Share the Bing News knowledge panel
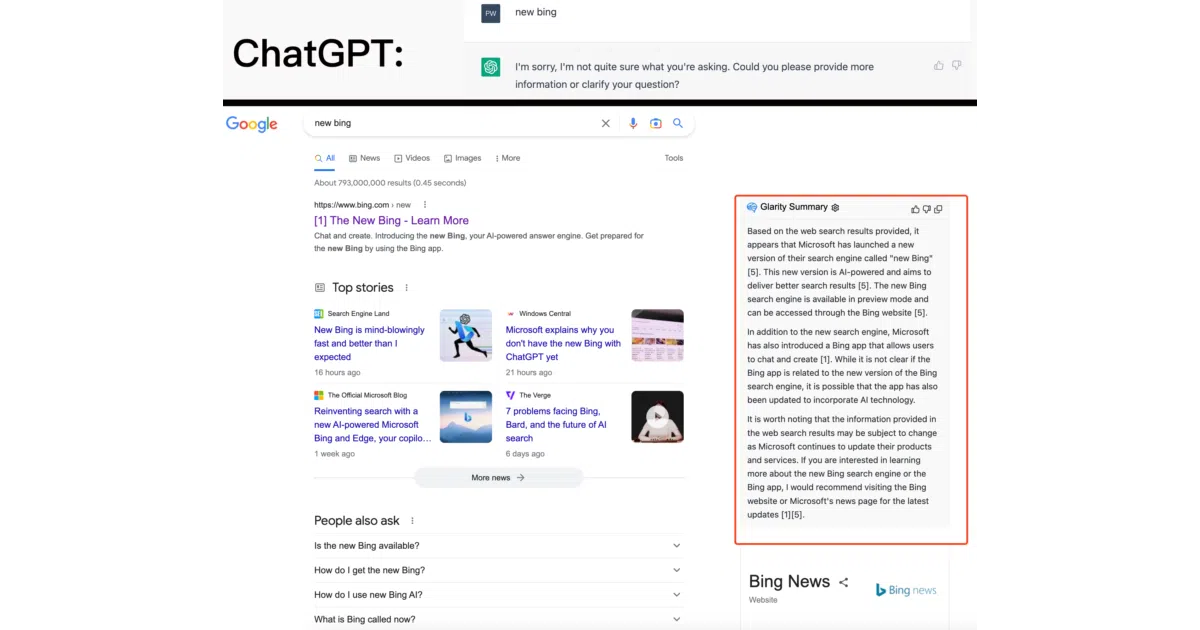The height and width of the screenshot is (630, 1200). [843, 582]
